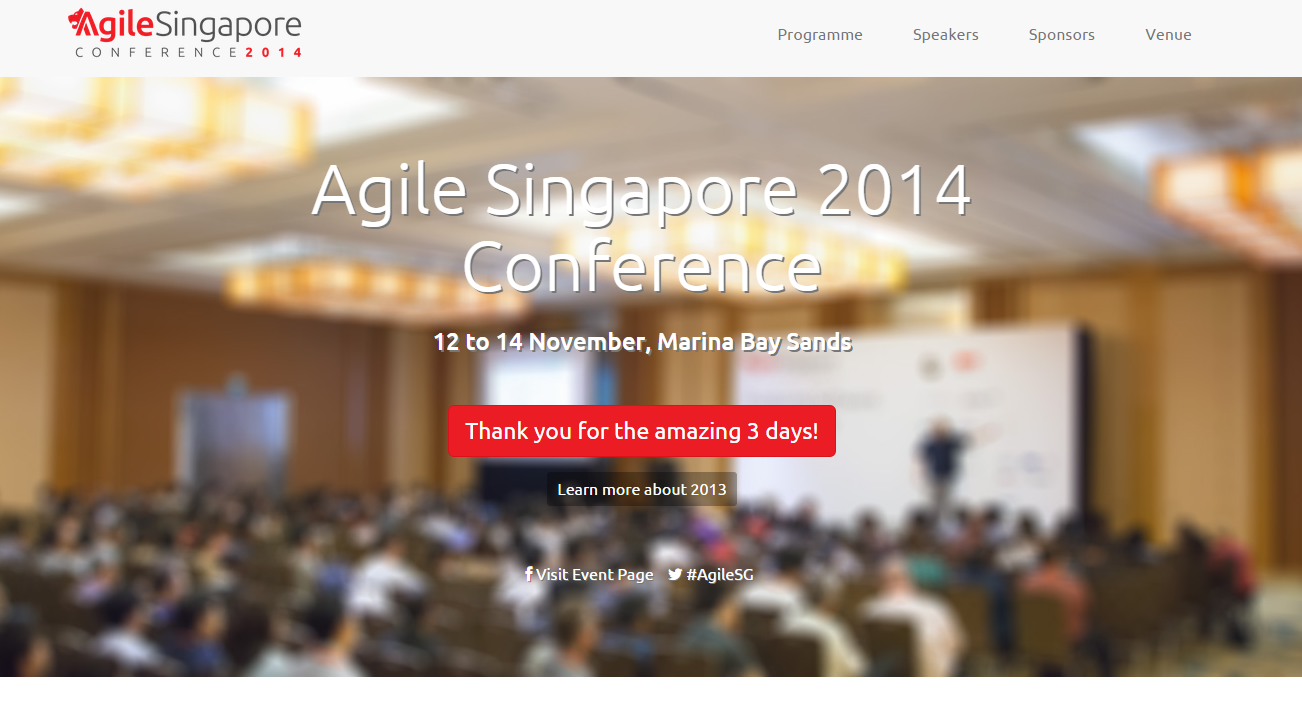Click the large 'Conference' headline word
This screenshot has width=1302, height=701.
(641, 267)
